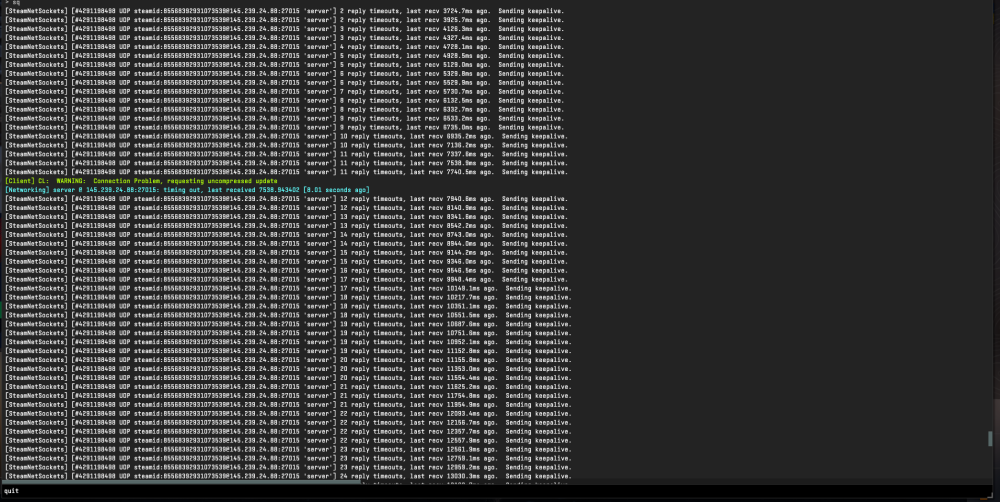Click the log line with "4928.5ms ago"

(284, 56)
